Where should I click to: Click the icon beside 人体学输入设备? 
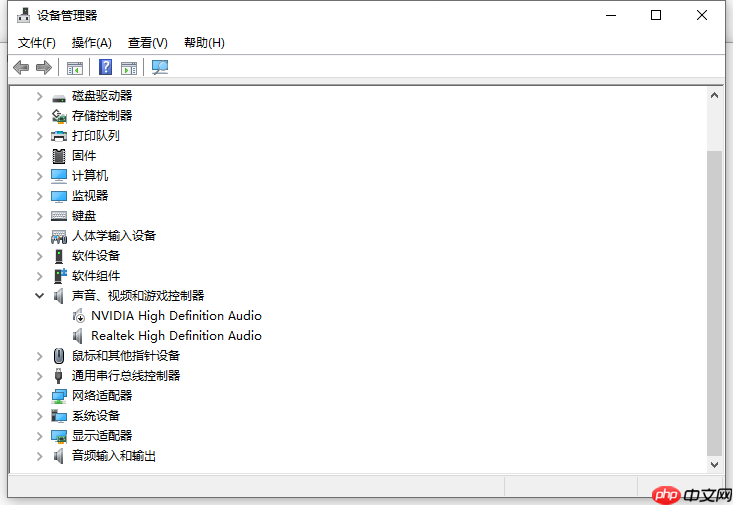(x=59, y=237)
